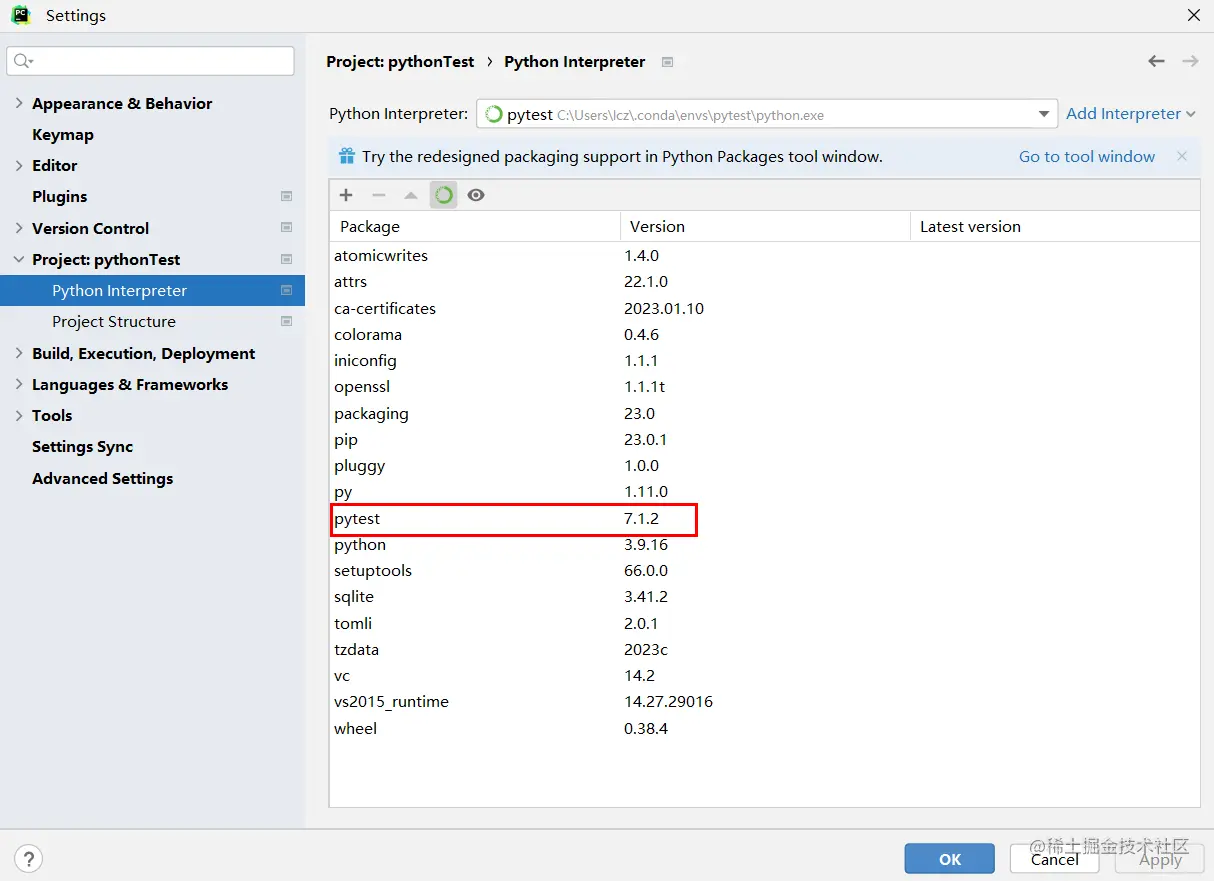Select the tzdata package row

[x=764, y=650]
